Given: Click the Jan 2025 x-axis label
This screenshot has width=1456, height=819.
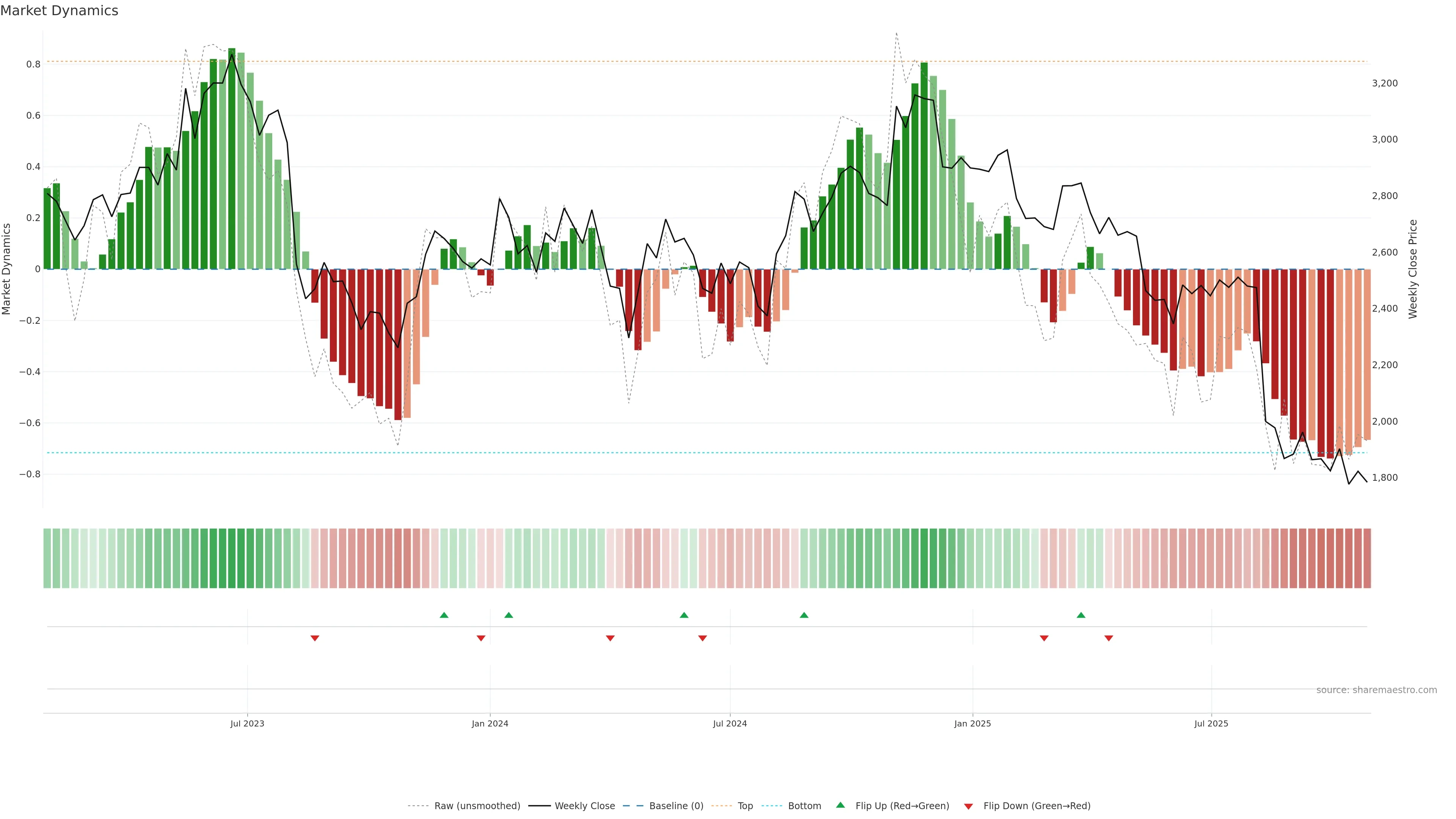Looking at the screenshot, I should pyautogui.click(x=972, y=723).
